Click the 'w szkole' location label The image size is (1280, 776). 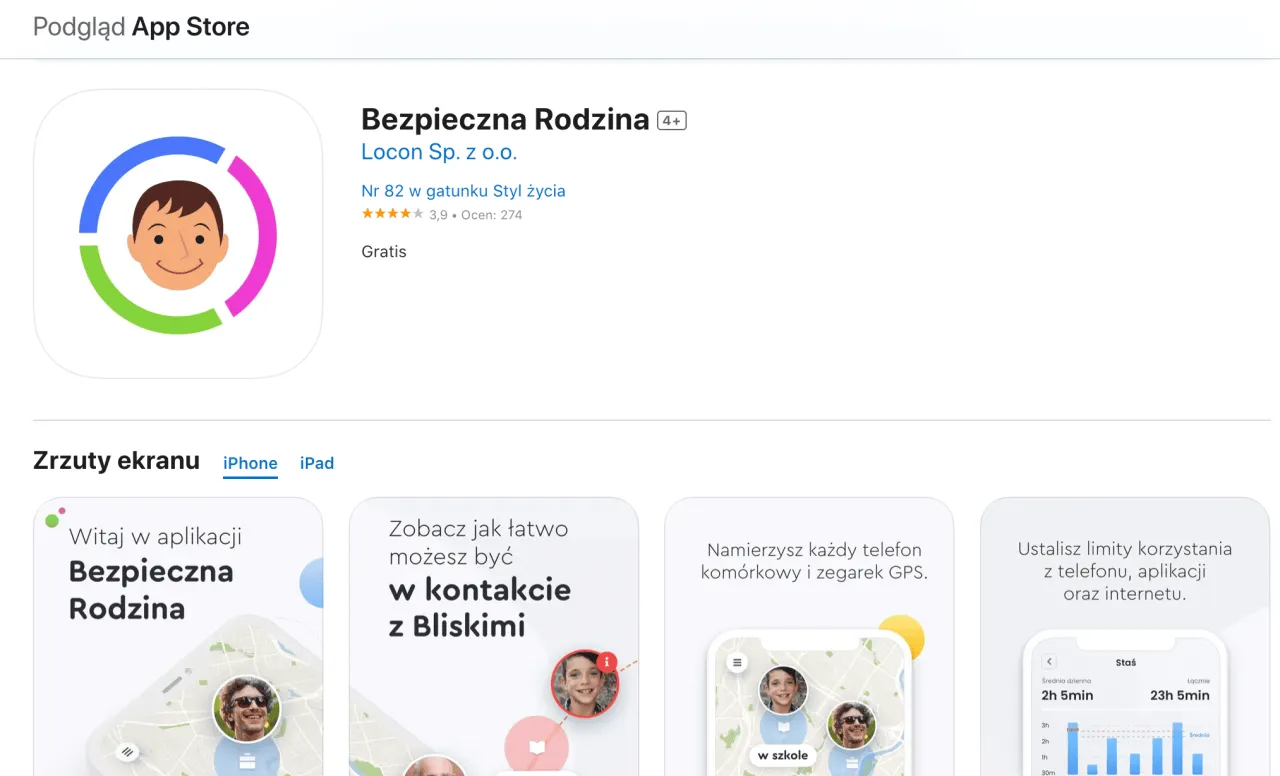click(782, 755)
